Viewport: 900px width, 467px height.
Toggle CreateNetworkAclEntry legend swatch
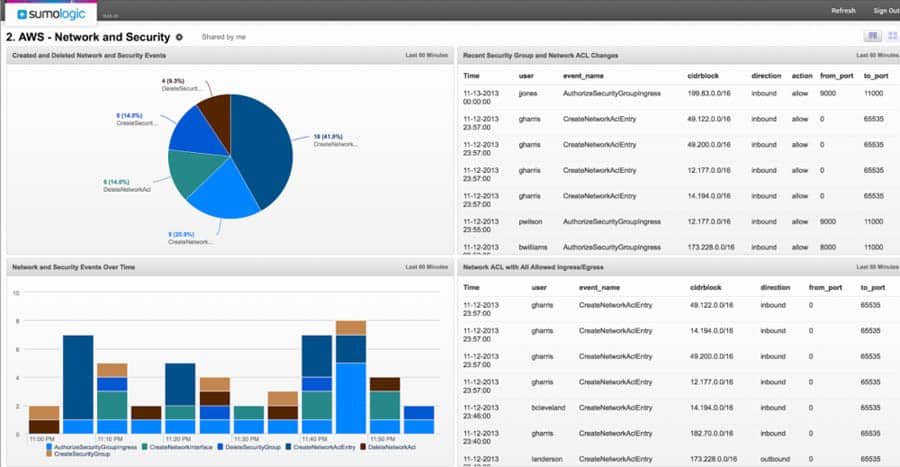click(x=289, y=447)
